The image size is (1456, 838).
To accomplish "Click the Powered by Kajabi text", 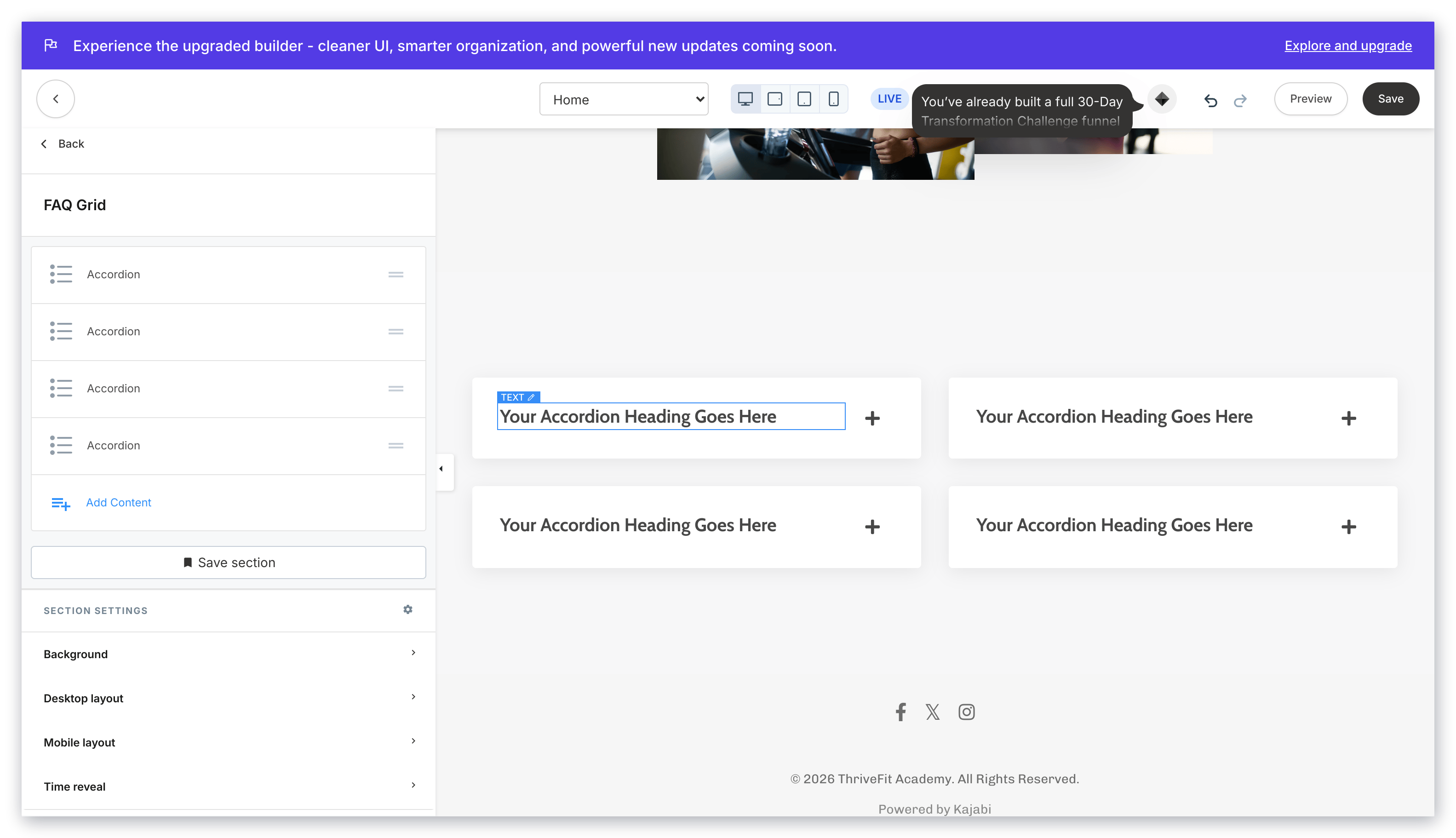I will [x=934, y=809].
